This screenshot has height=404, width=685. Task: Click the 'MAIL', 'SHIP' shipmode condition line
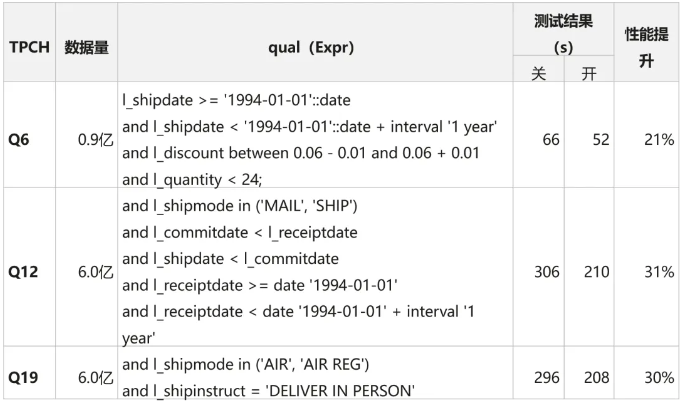coord(240,206)
